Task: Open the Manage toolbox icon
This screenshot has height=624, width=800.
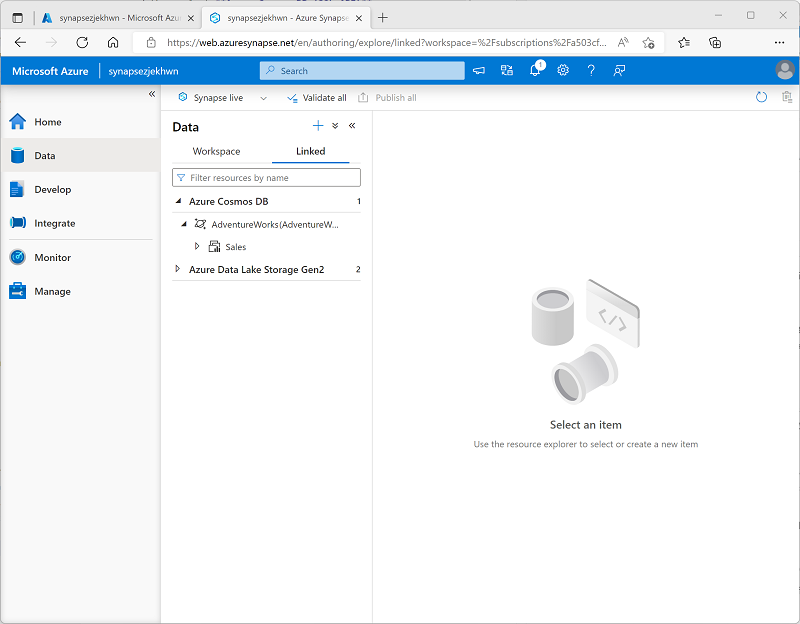Action: click(17, 291)
